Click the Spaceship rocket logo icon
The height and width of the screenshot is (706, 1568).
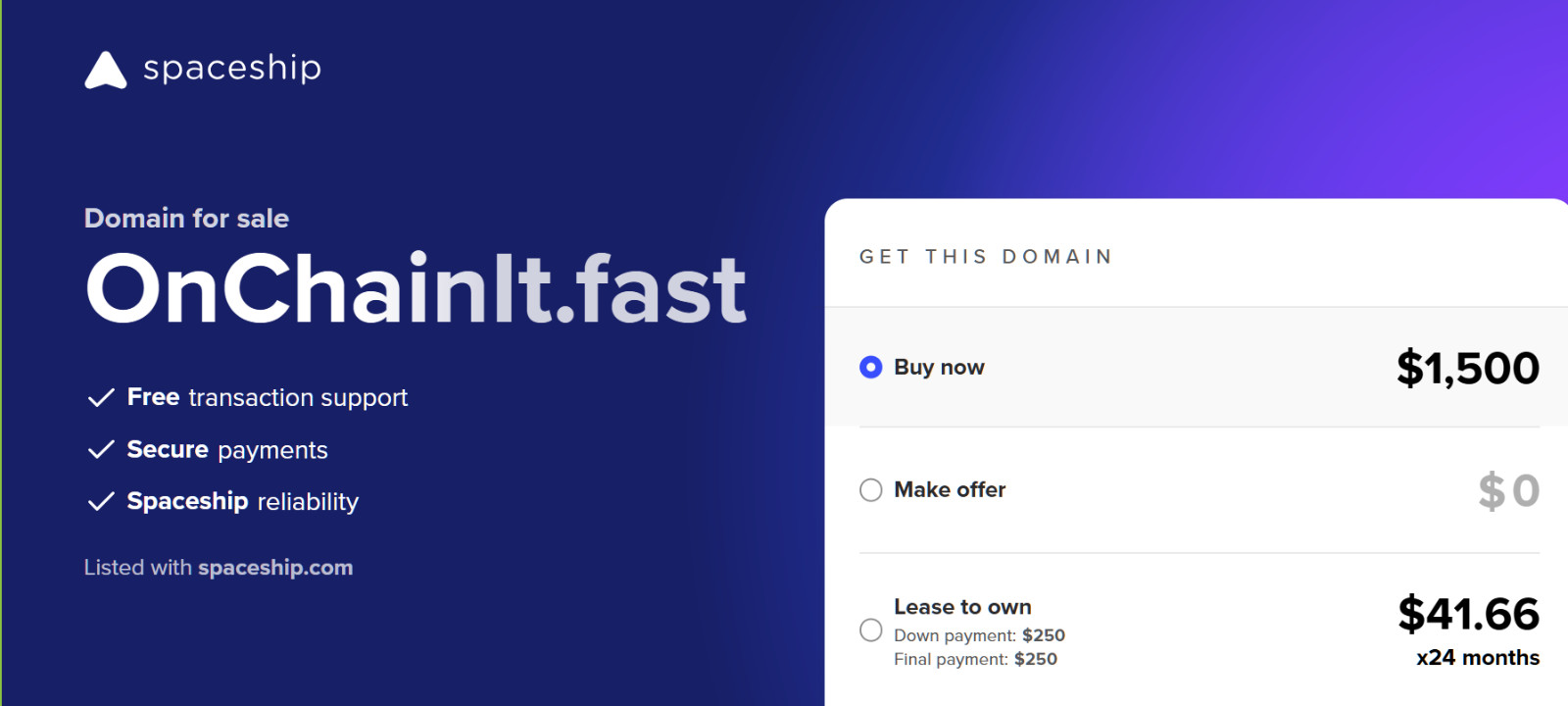point(105,69)
